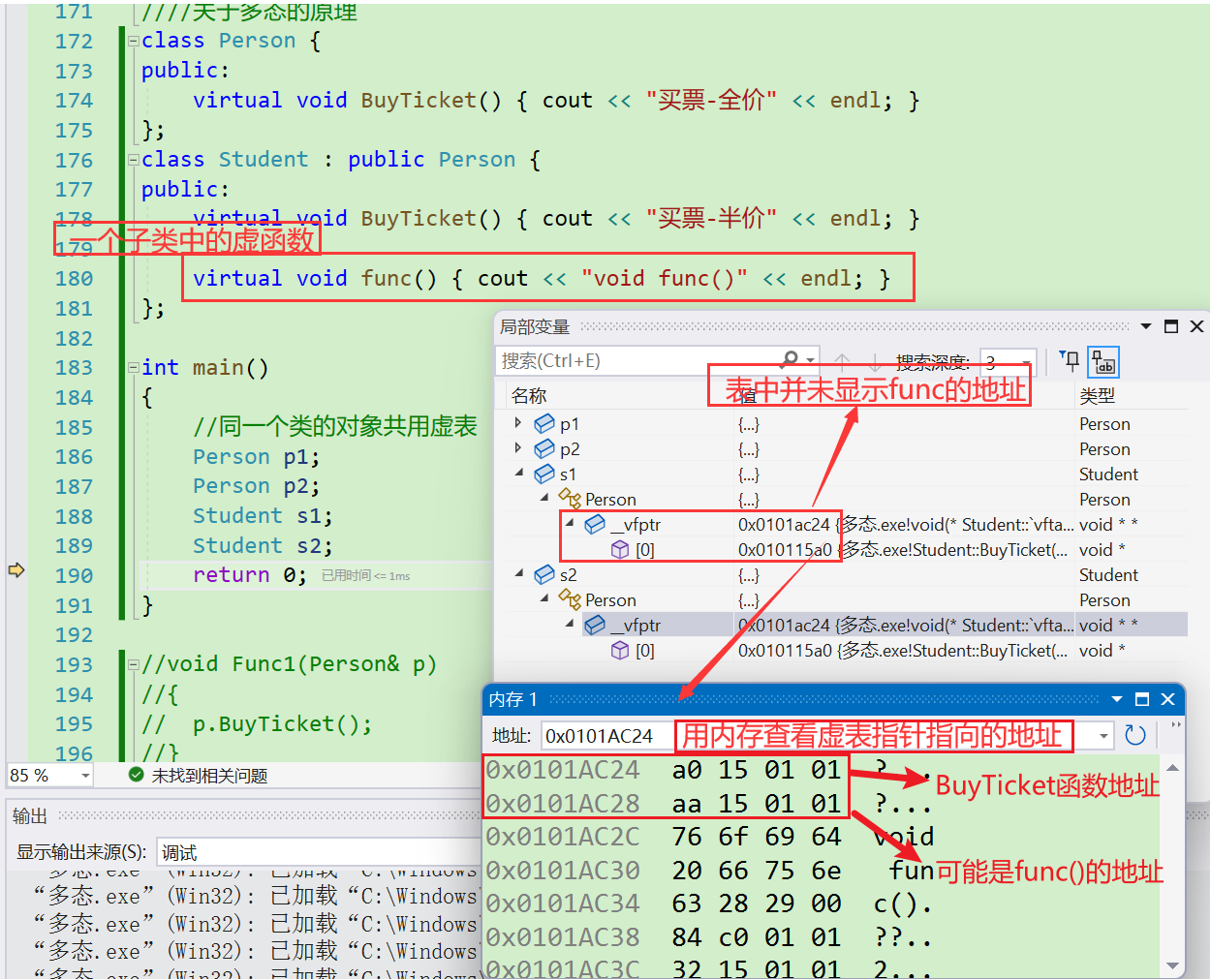Click the 已用时间 <= 1ms perf tip
The width and height of the screenshot is (1211, 980).
365,575
